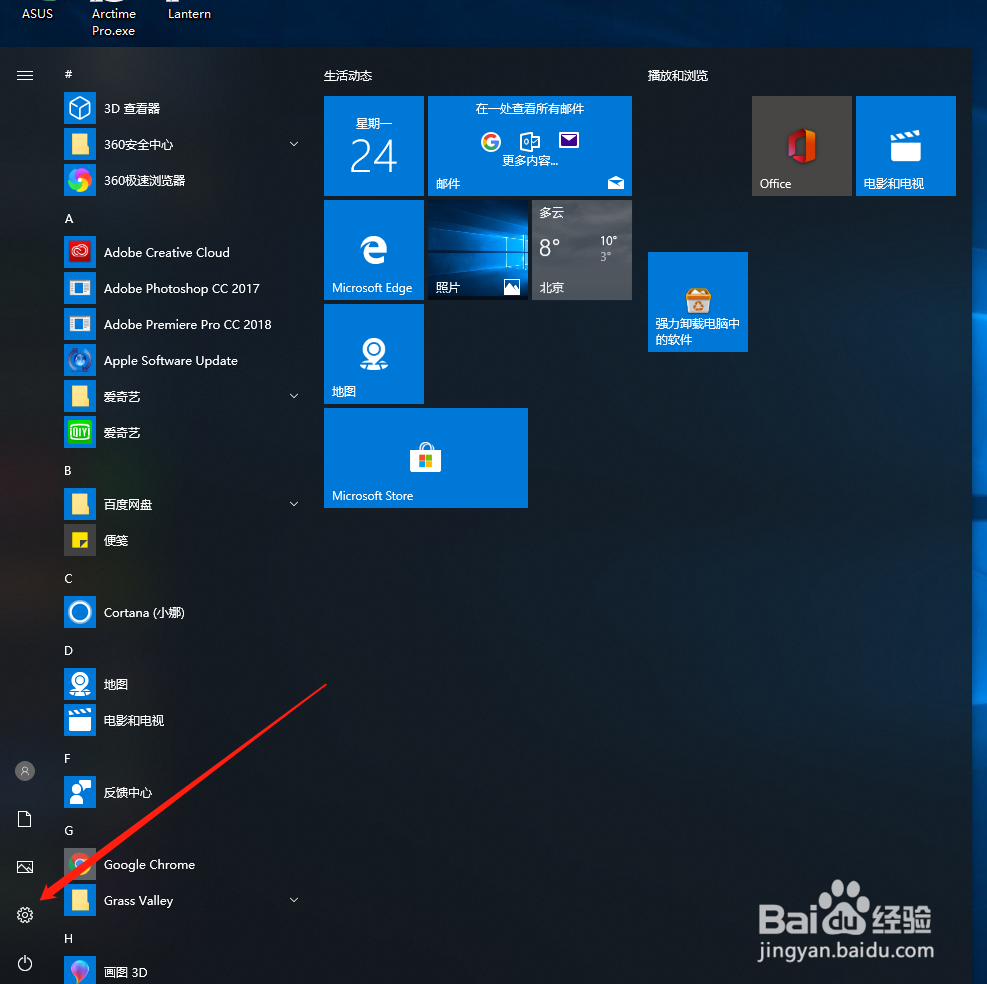Open 地图 in the app list
Image resolution: width=987 pixels, height=984 pixels.
(181, 684)
